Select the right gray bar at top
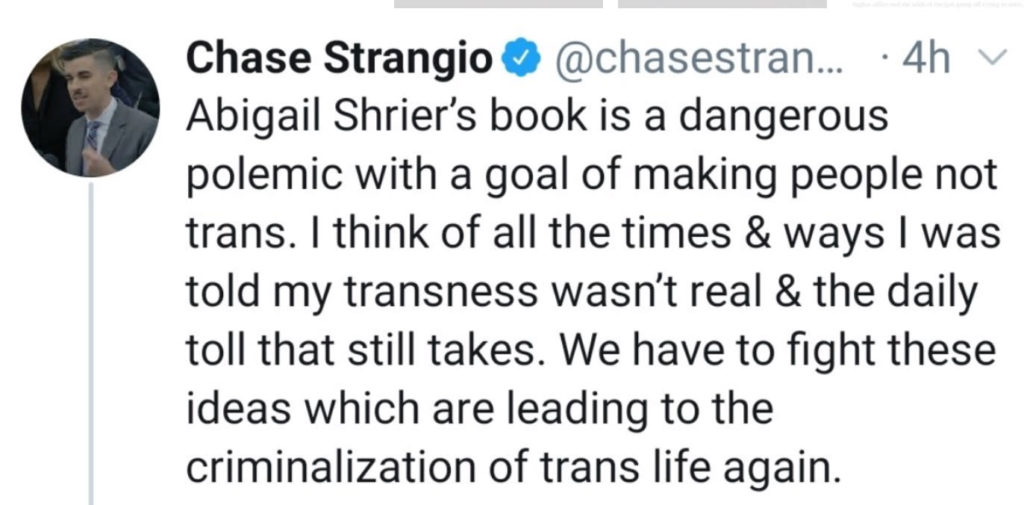The image size is (1024, 505). pos(722,4)
